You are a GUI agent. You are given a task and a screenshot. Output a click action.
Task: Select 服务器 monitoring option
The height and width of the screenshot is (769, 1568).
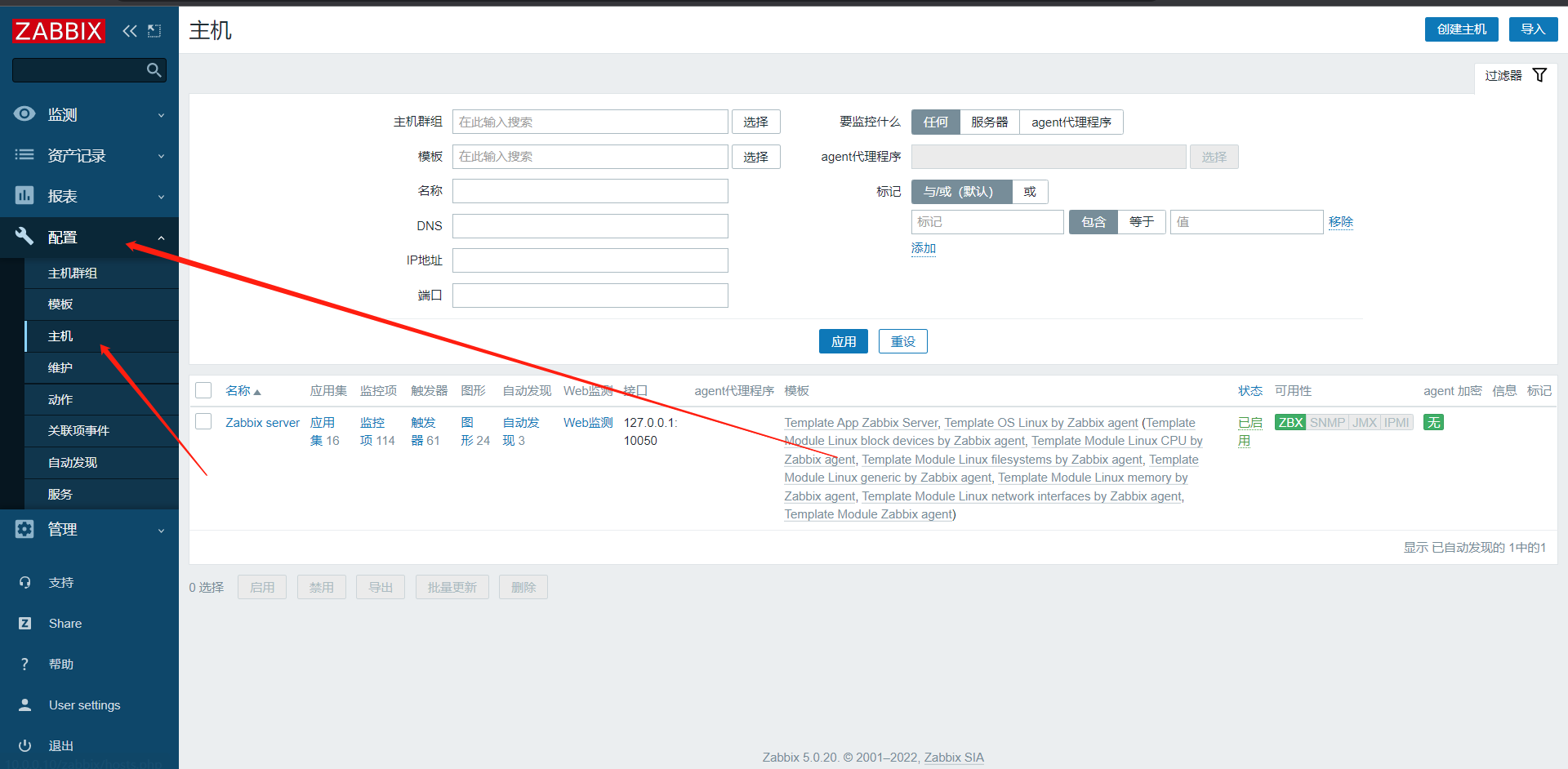point(990,122)
